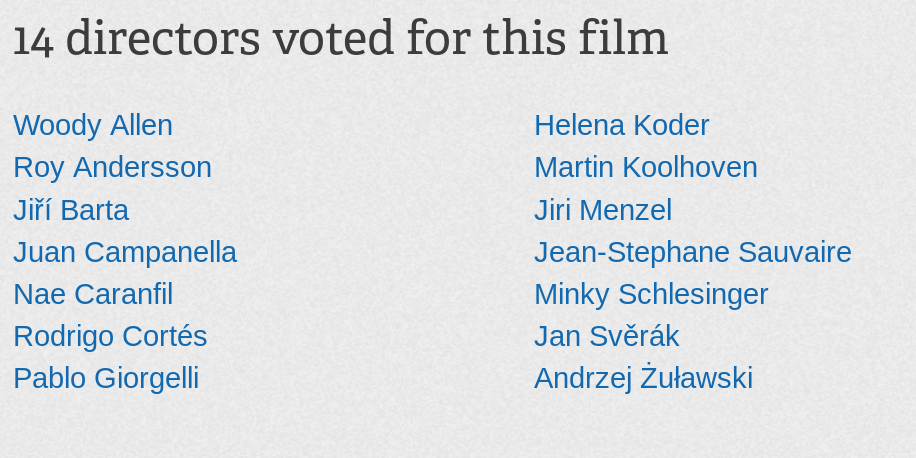The height and width of the screenshot is (458, 916).
Task: Click the surname Campanella in the left column
Action: pyautogui.click(x=161, y=252)
